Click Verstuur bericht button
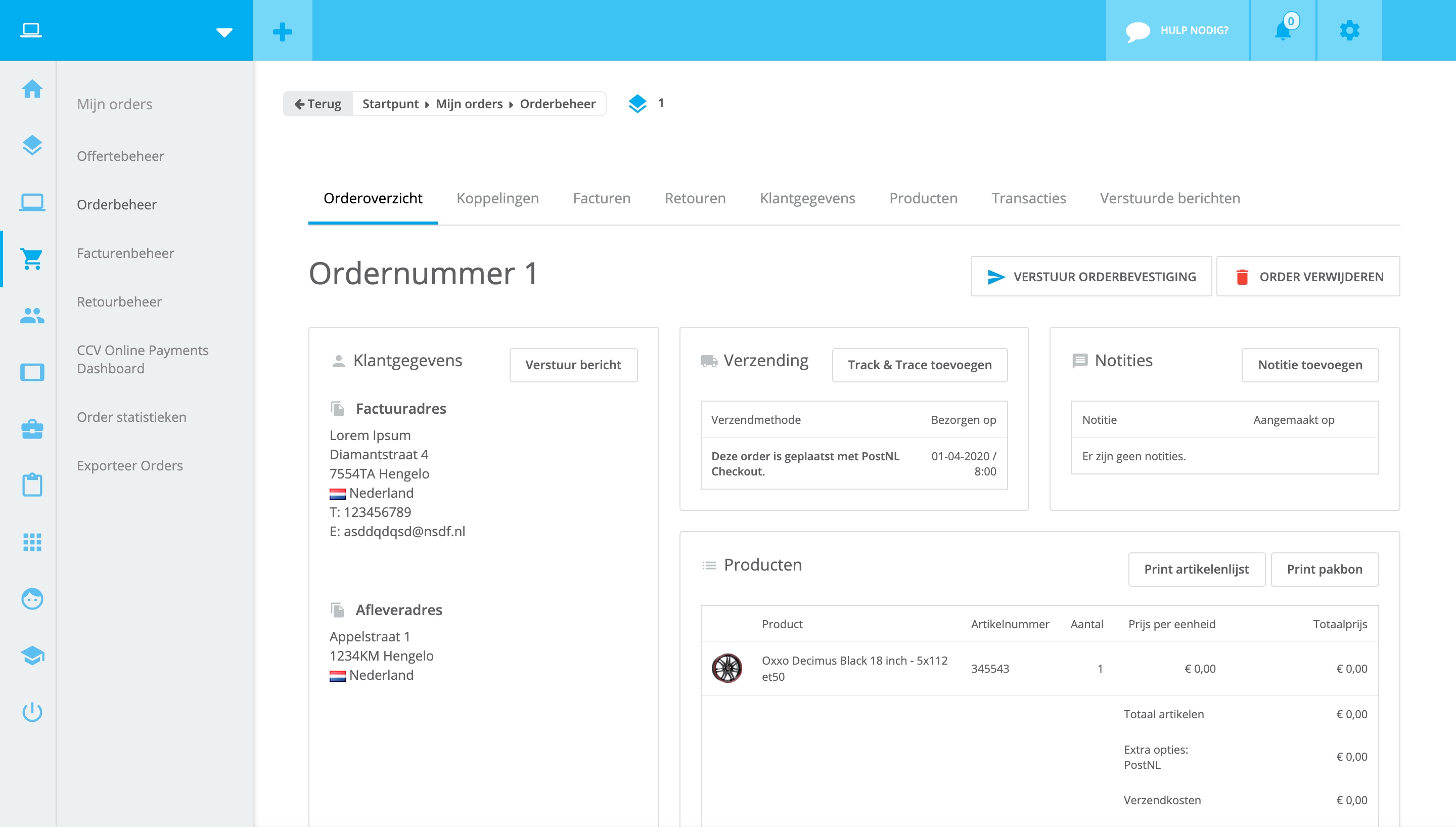Screen dimensions: 1456x827 pos(573,365)
